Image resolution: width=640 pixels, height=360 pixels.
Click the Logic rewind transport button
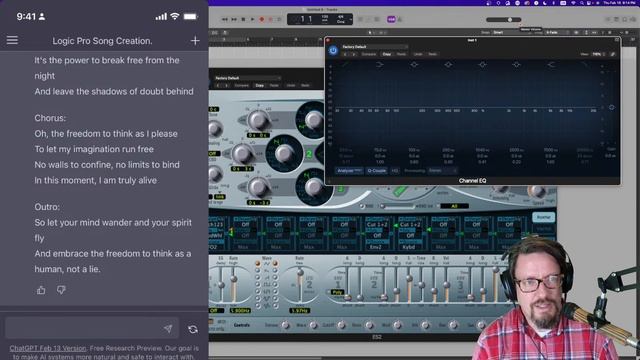(225, 19)
